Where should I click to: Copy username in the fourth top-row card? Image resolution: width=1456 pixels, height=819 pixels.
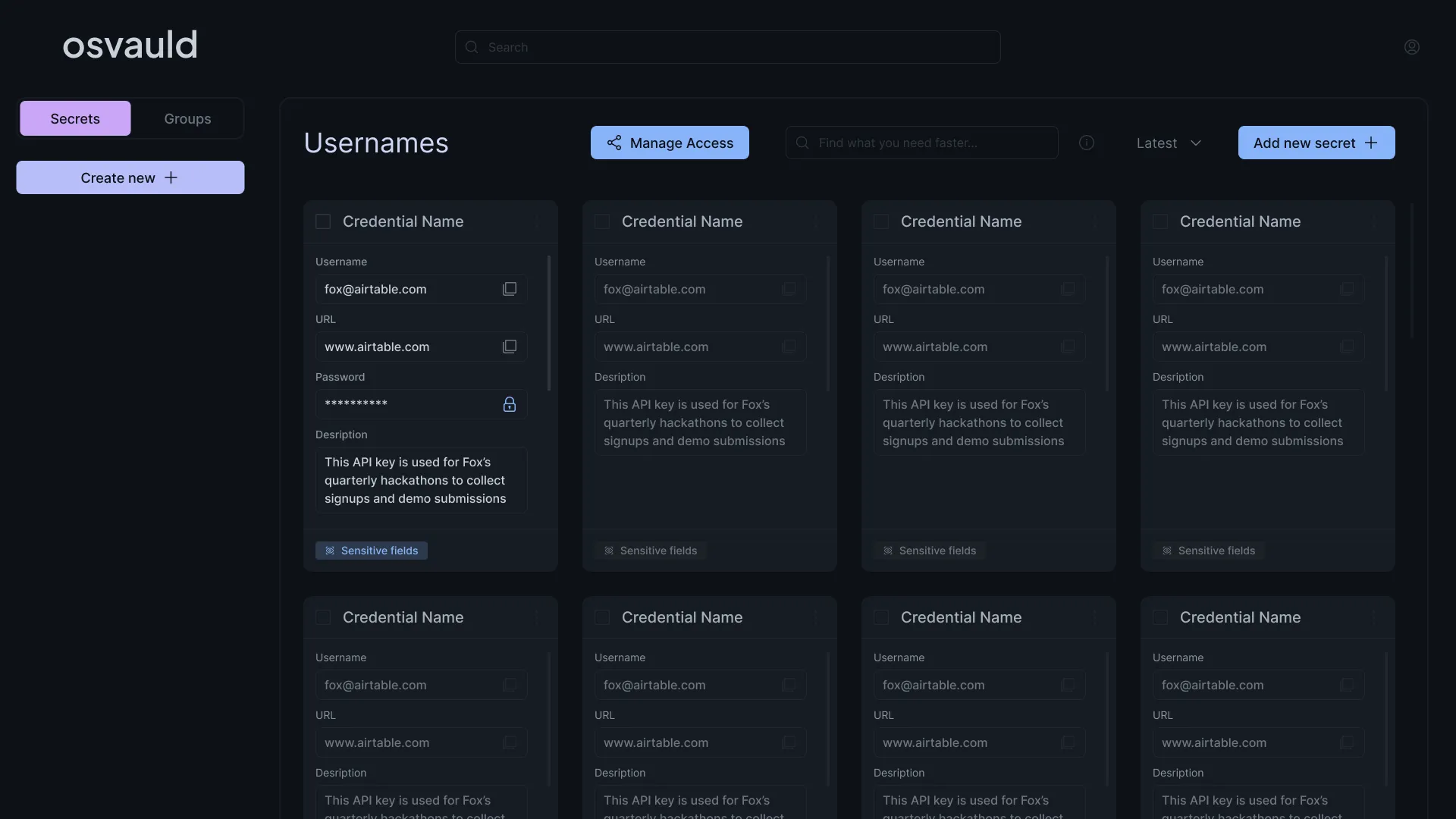tap(1347, 289)
